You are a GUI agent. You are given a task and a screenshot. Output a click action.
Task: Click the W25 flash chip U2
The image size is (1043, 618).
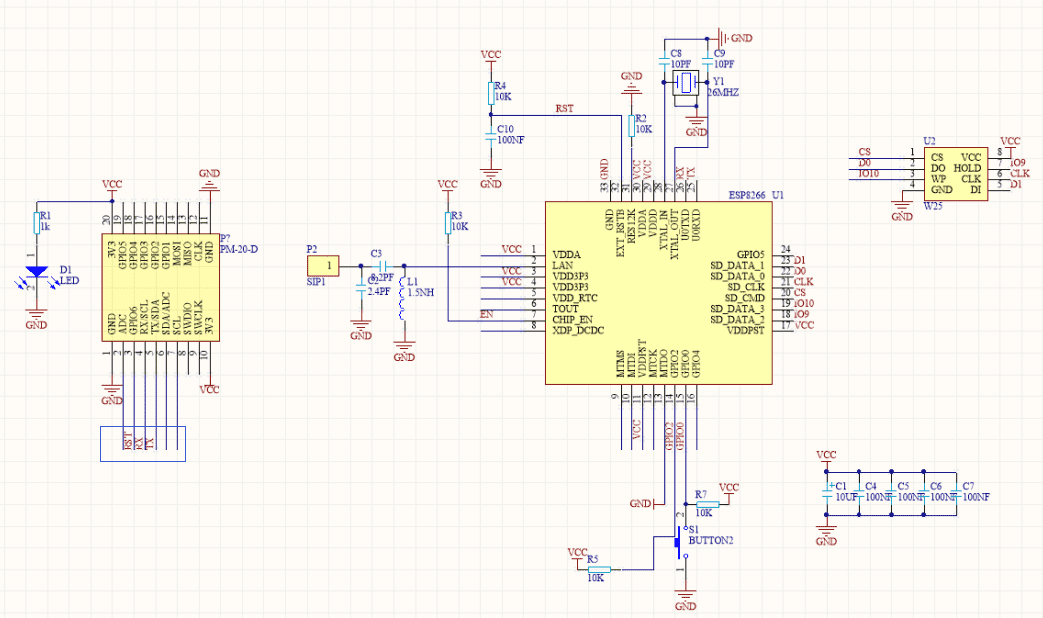click(954, 173)
